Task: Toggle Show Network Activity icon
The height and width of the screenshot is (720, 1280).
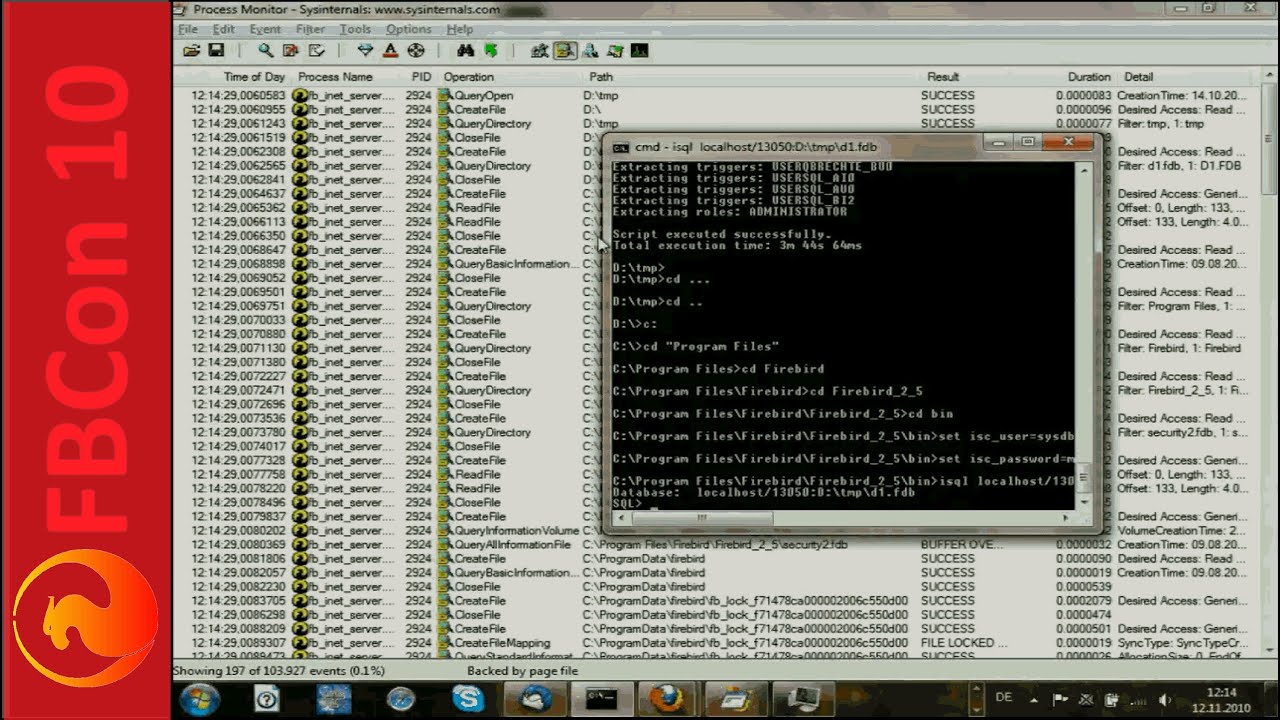Action: pos(590,50)
